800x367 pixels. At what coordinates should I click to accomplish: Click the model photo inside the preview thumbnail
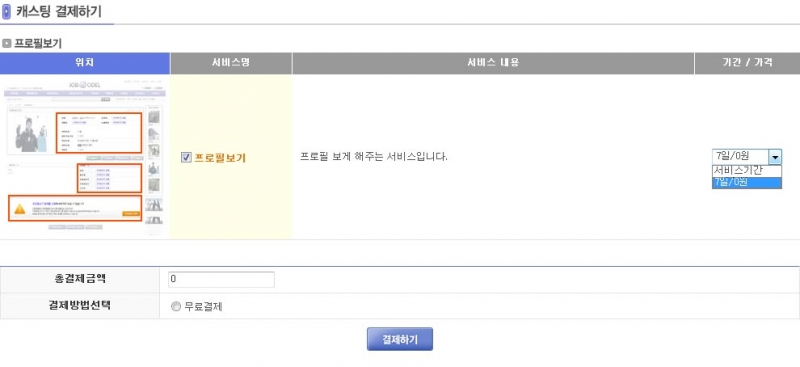pos(31,134)
